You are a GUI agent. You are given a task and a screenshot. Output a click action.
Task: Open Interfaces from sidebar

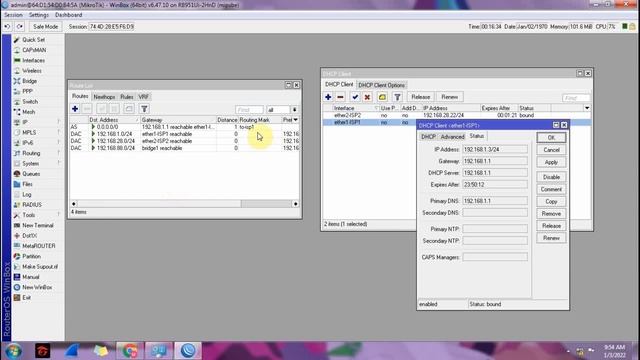[33, 60]
